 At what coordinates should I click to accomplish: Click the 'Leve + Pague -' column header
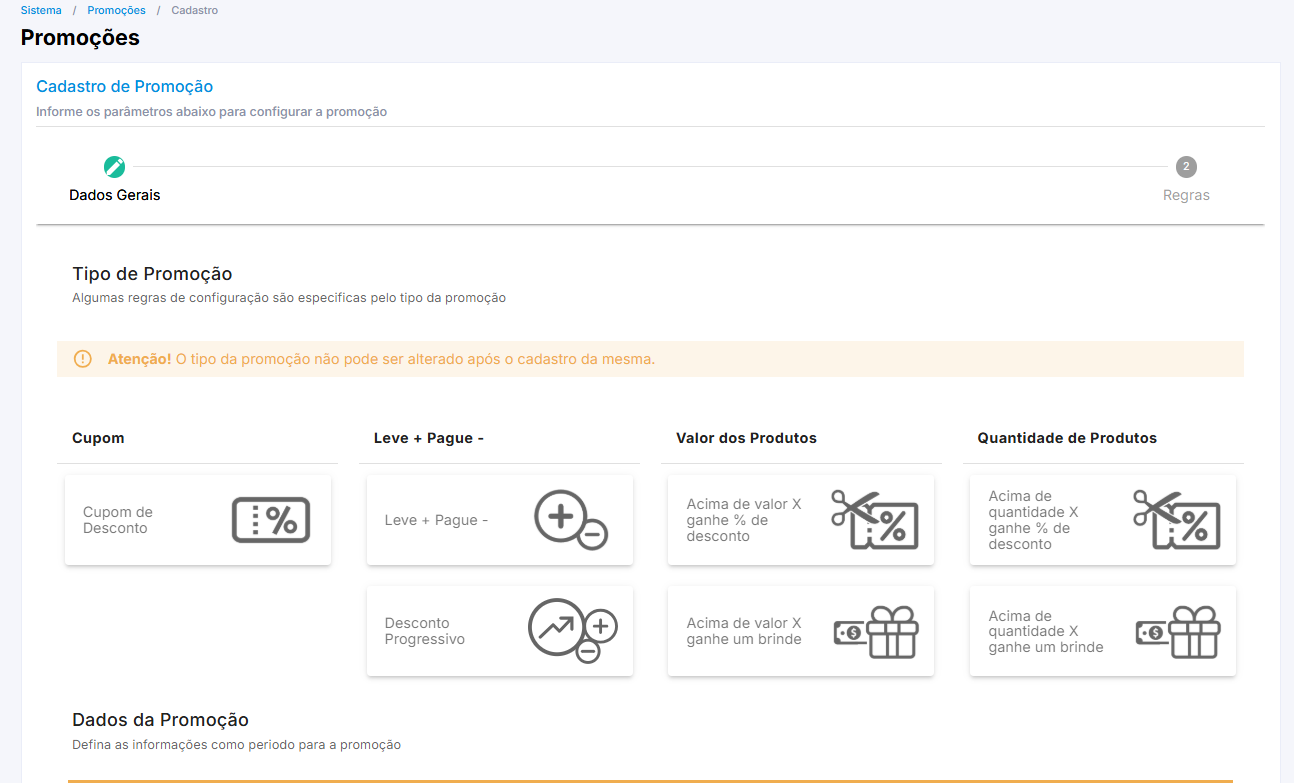pos(429,438)
